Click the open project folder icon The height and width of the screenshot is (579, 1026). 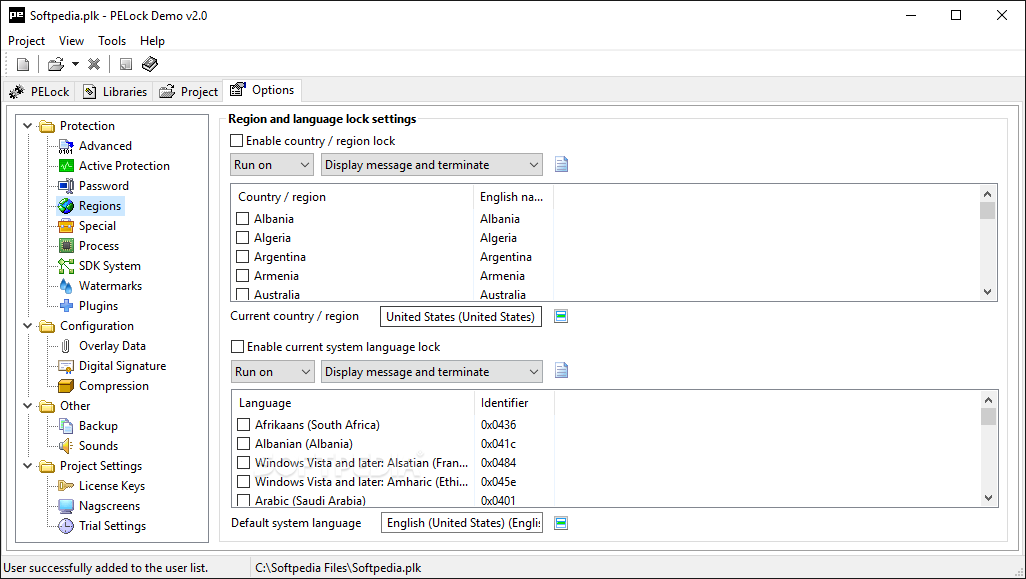pos(56,64)
